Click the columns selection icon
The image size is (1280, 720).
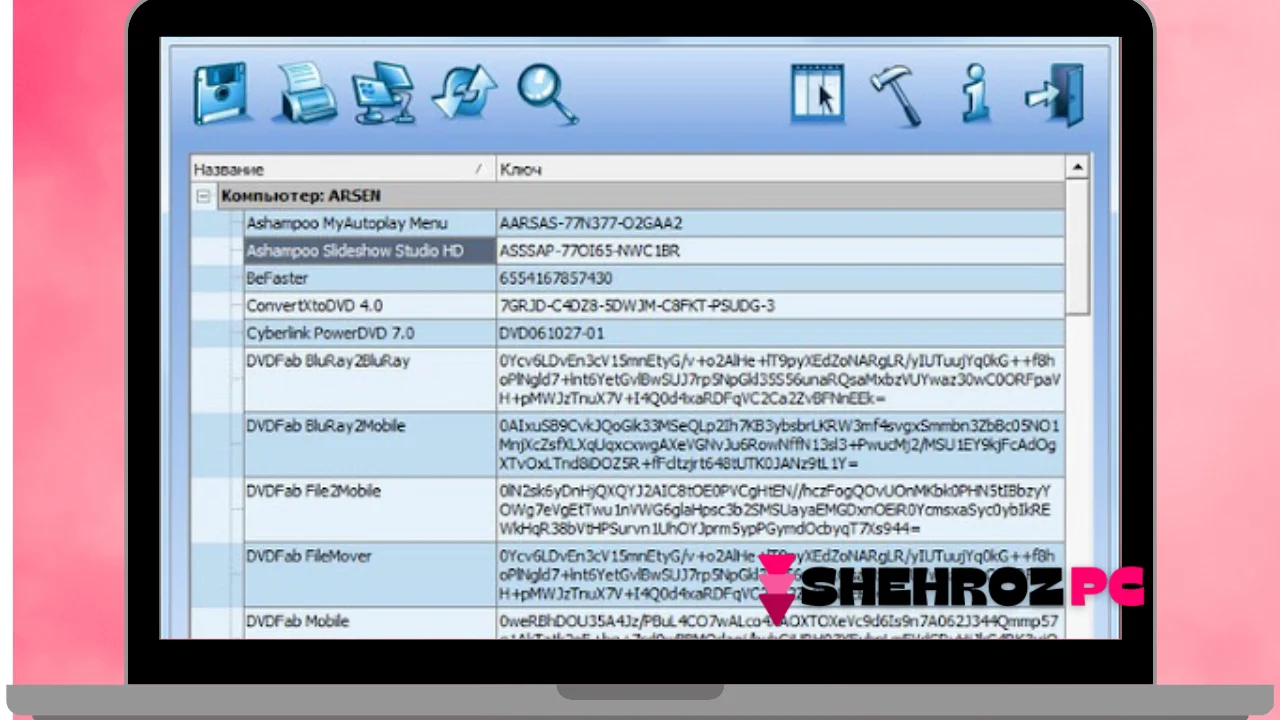click(817, 94)
